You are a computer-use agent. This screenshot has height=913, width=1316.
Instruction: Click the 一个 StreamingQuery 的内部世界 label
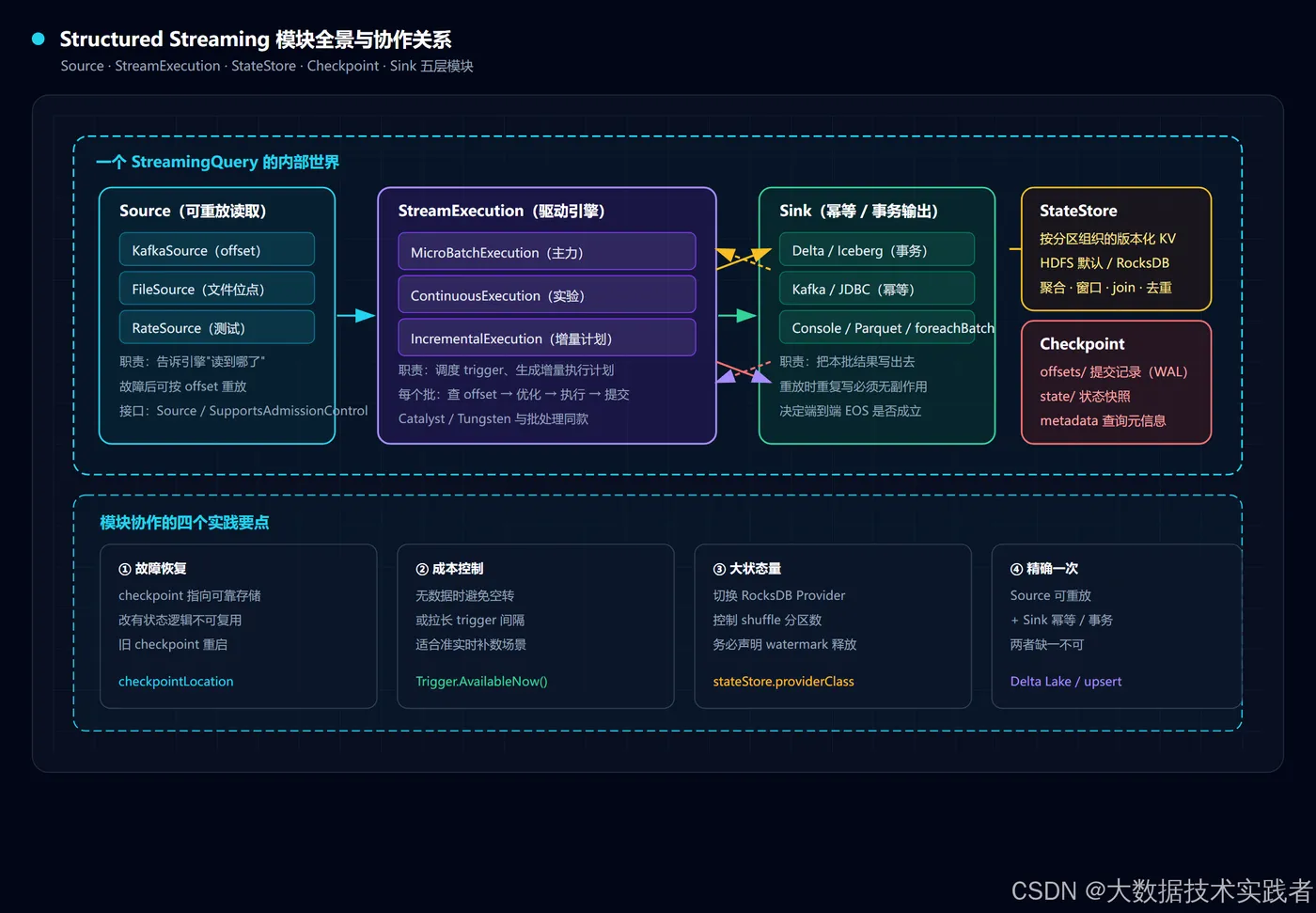[x=217, y=162]
